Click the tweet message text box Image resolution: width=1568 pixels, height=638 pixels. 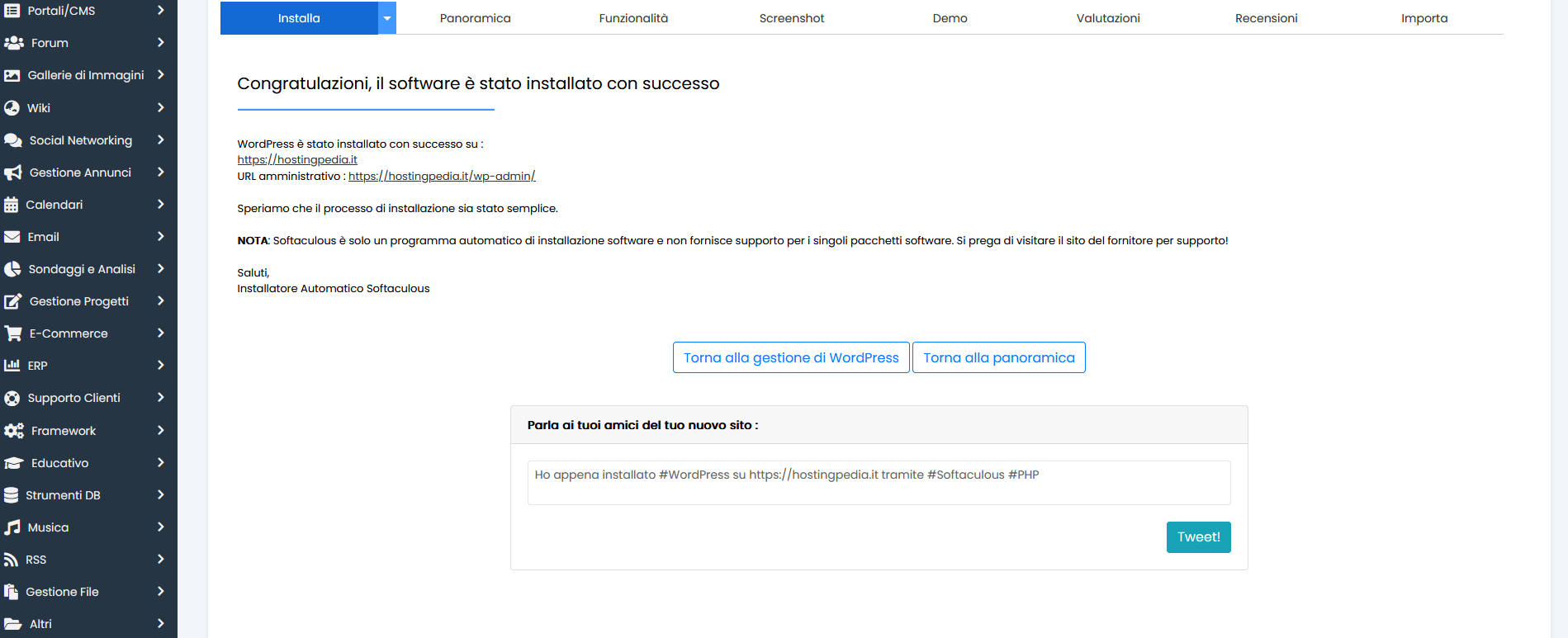click(x=879, y=483)
